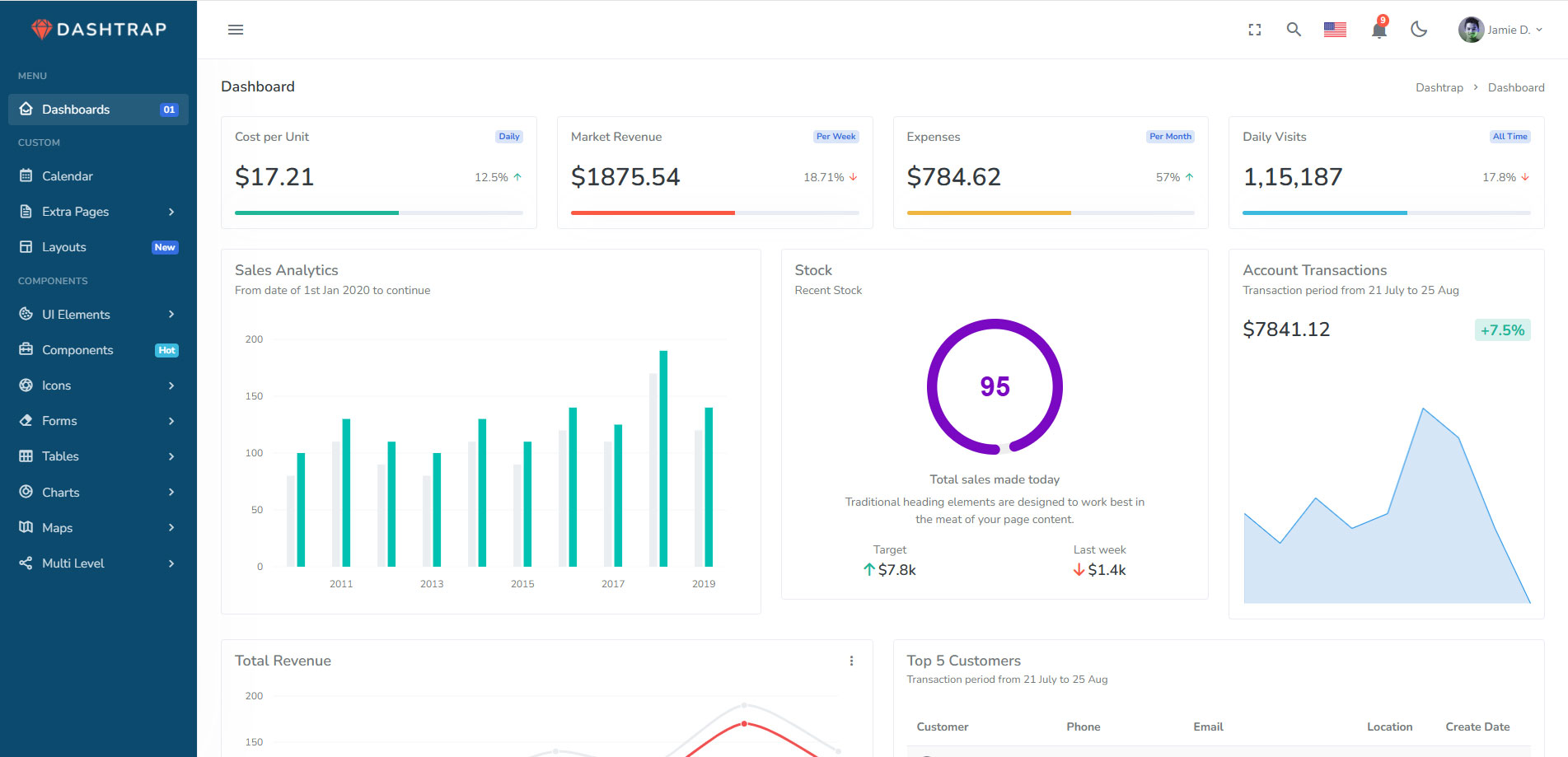The height and width of the screenshot is (757, 1568).
Task: Open the Calendar menu item
Action: point(98,176)
